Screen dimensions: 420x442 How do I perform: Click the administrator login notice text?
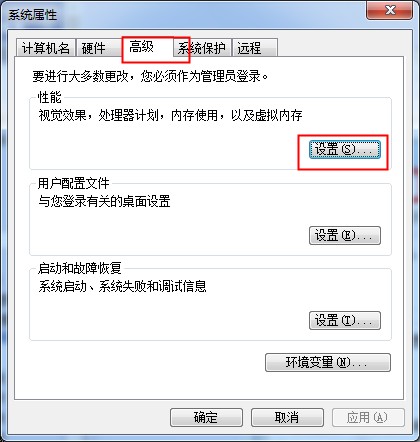(x=150, y=76)
